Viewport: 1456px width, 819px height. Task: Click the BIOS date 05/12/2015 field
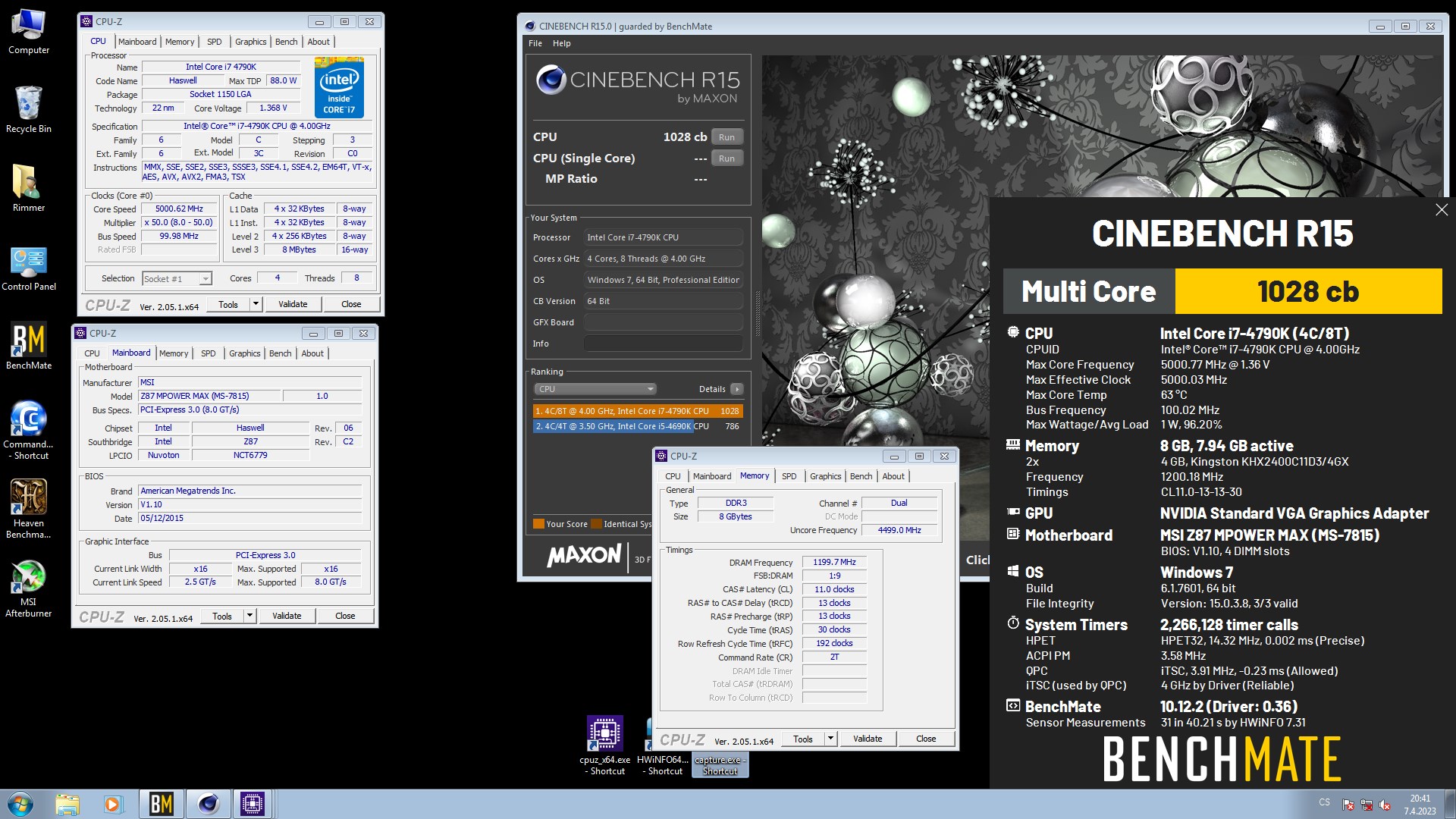tap(250, 519)
